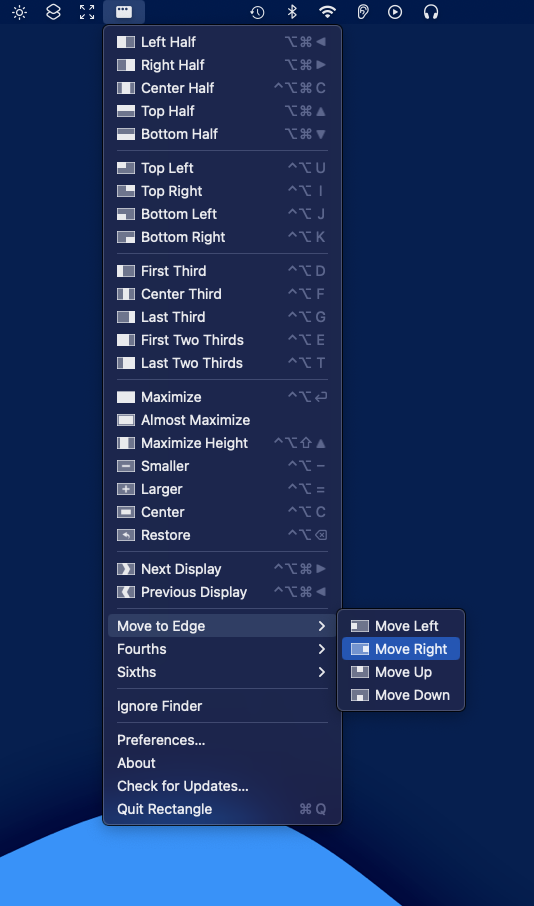The width and height of the screenshot is (534, 906).
Task: Expand the Sixths submenu chevron
Action: tap(322, 672)
